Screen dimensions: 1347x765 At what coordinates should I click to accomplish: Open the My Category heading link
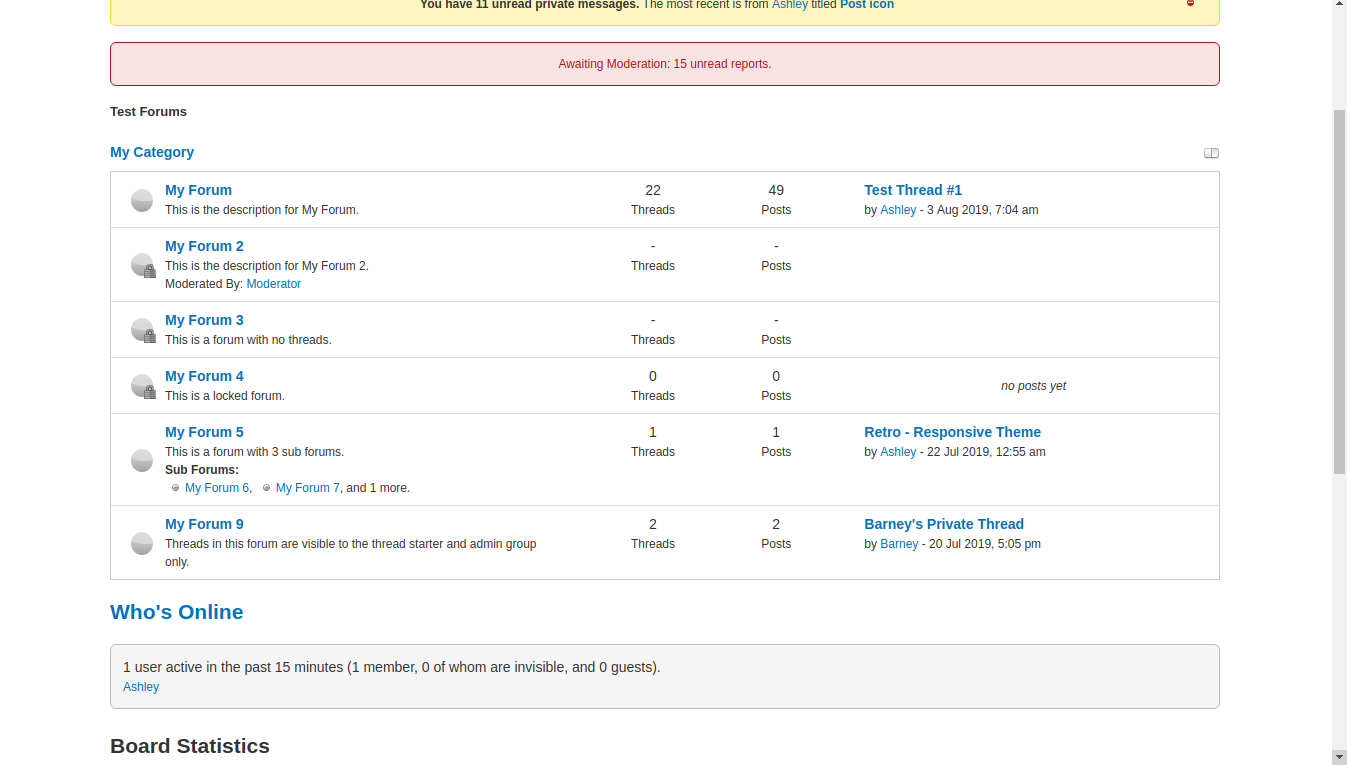tap(152, 152)
